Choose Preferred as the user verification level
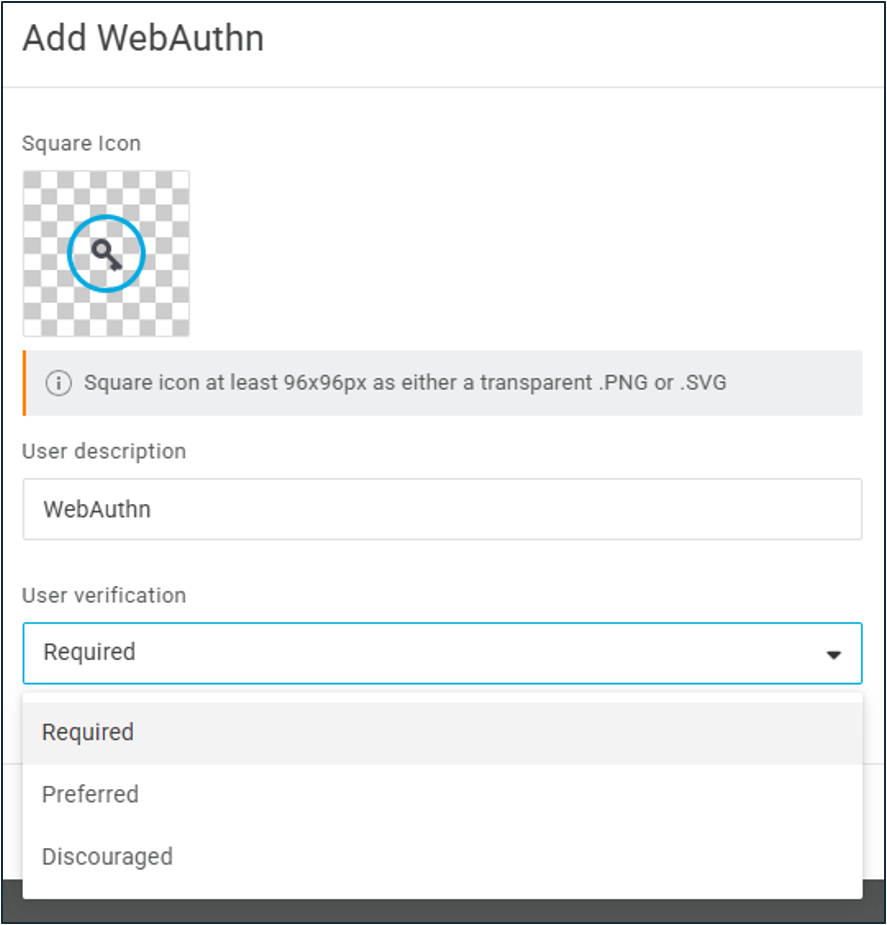The image size is (887, 925). [90, 794]
